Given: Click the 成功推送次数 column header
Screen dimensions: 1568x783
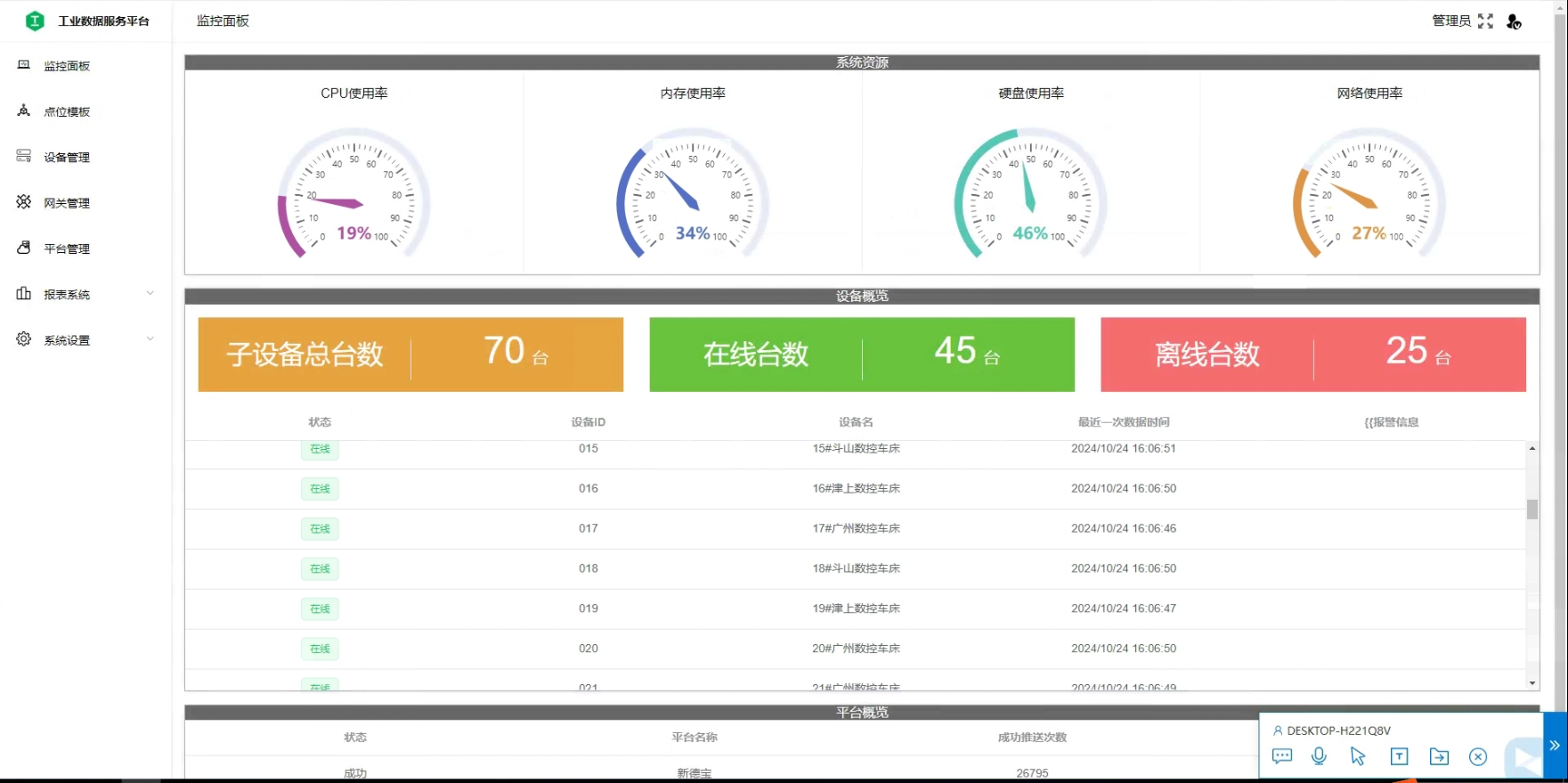Looking at the screenshot, I should click(x=1032, y=737).
